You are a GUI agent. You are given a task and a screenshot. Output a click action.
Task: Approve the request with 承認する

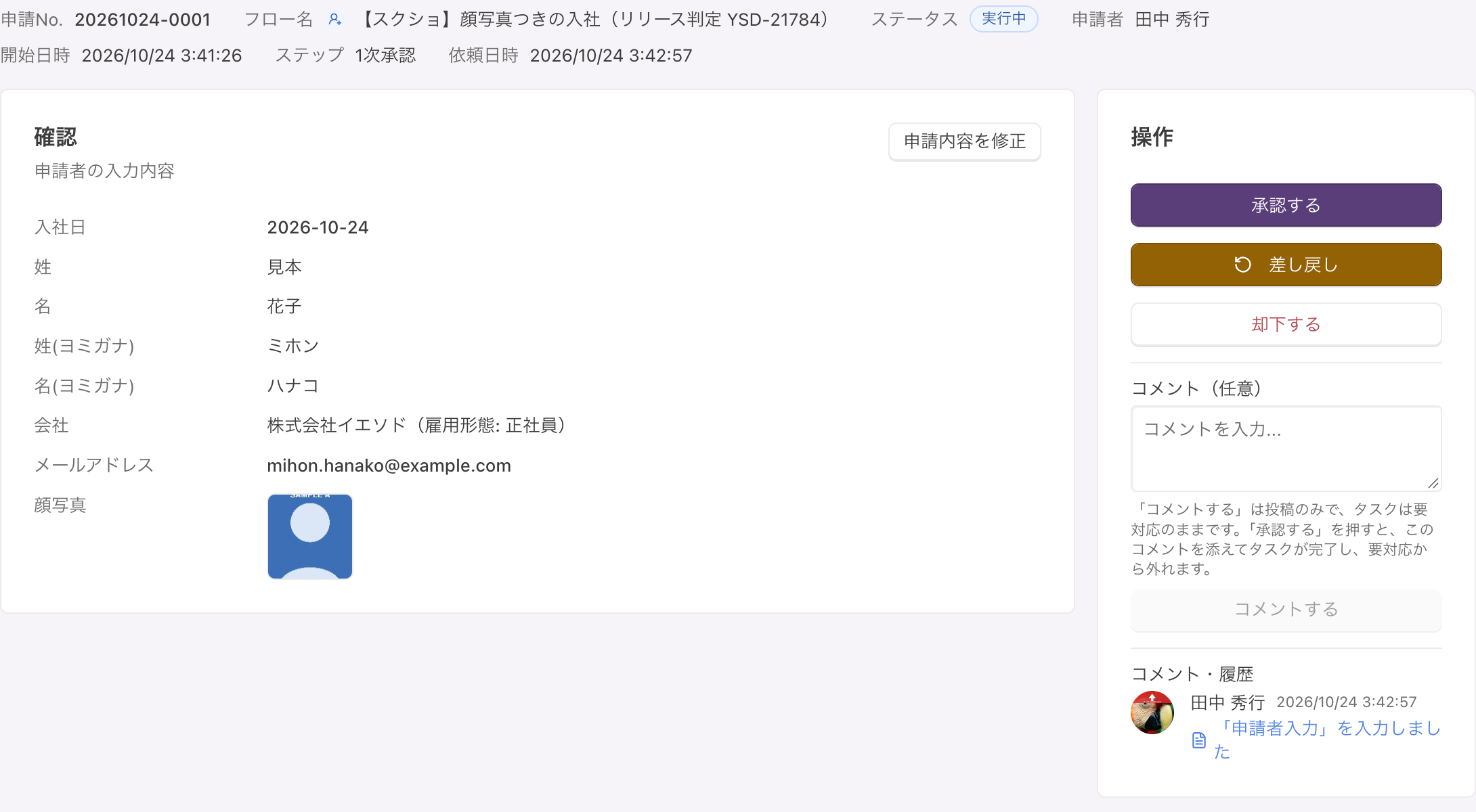tap(1286, 205)
